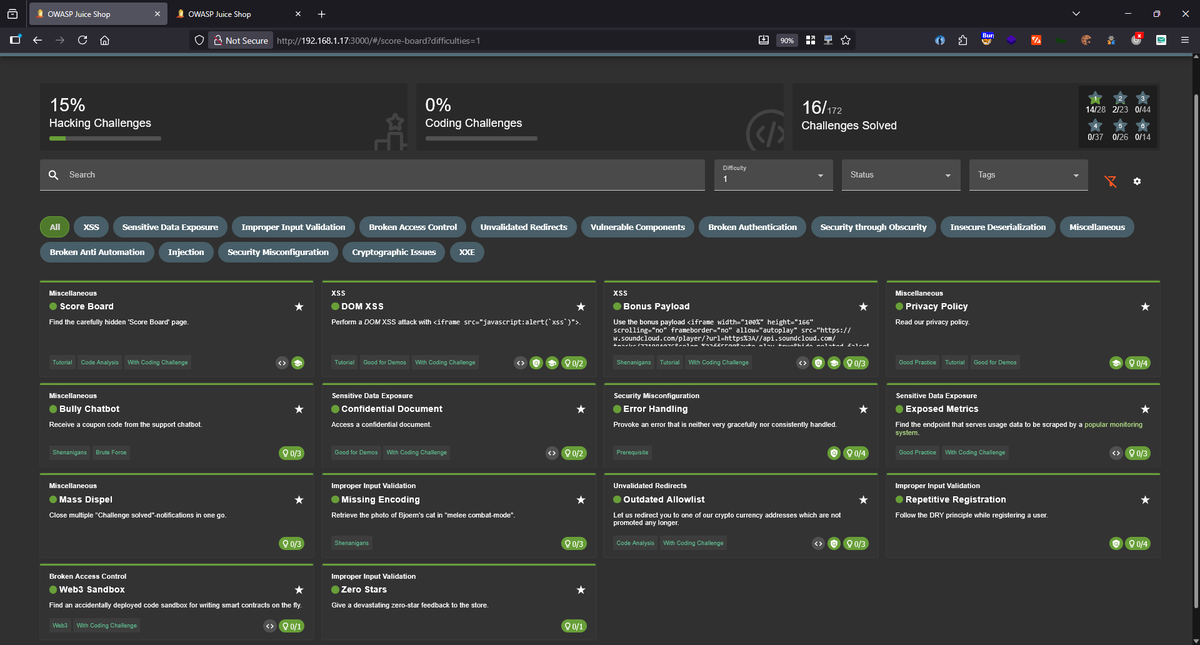Click the Hacking Challenges progress bar
Viewport: 1200px width, 645px height.
coord(106,138)
